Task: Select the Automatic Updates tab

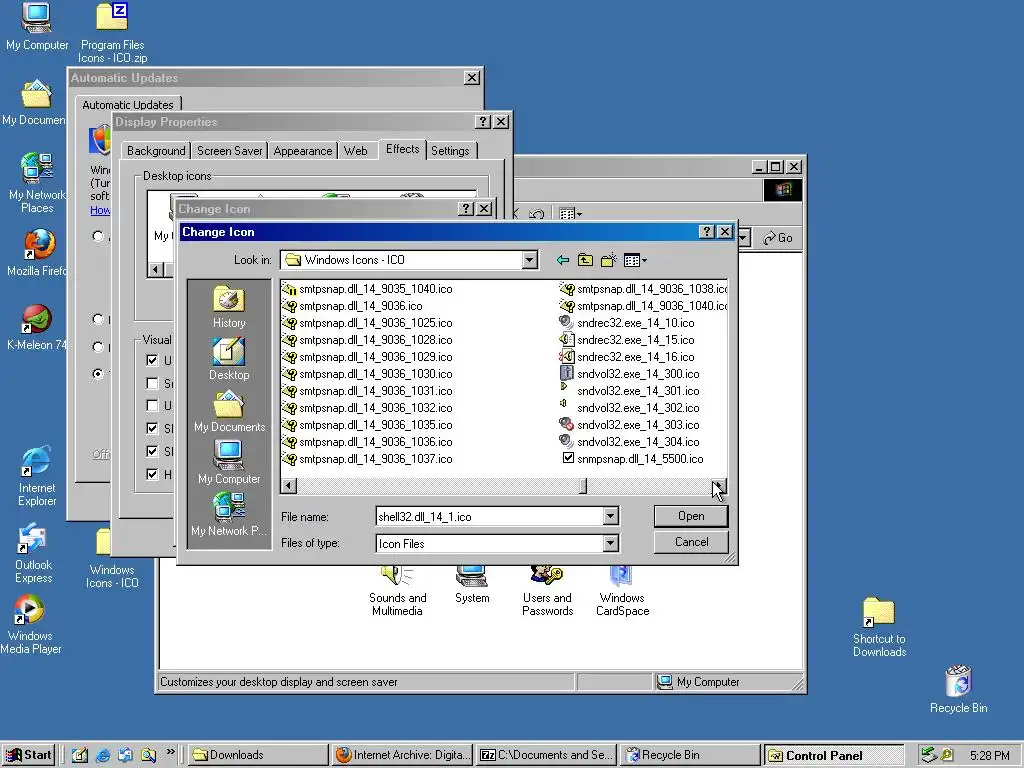Action: (128, 104)
